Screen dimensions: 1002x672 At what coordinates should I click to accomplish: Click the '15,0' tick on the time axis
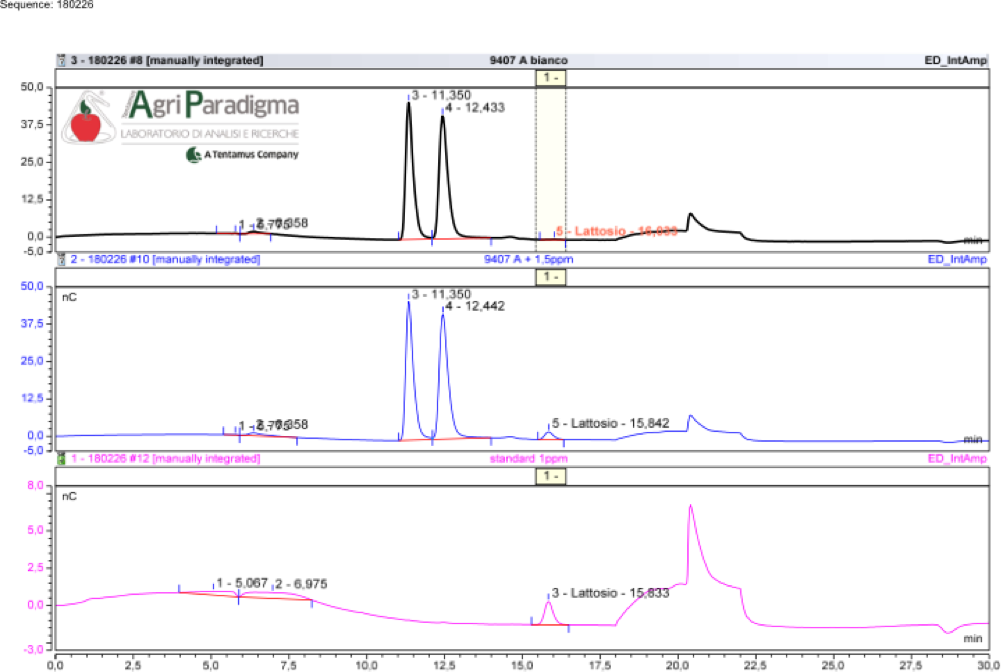click(x=522, y=666)
